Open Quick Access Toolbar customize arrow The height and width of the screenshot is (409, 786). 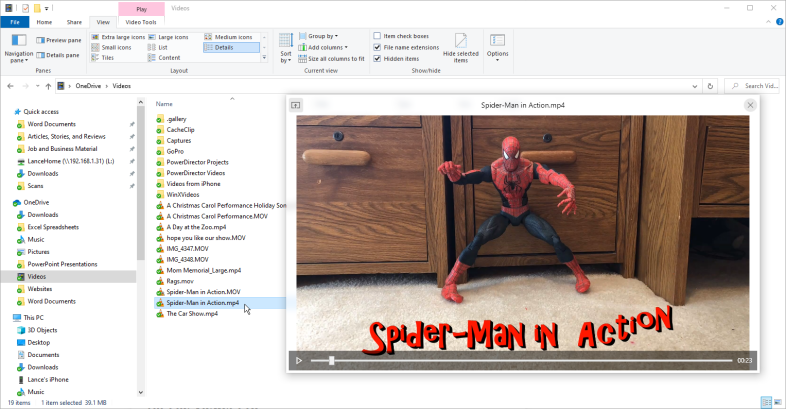click(x=47, y=9)
